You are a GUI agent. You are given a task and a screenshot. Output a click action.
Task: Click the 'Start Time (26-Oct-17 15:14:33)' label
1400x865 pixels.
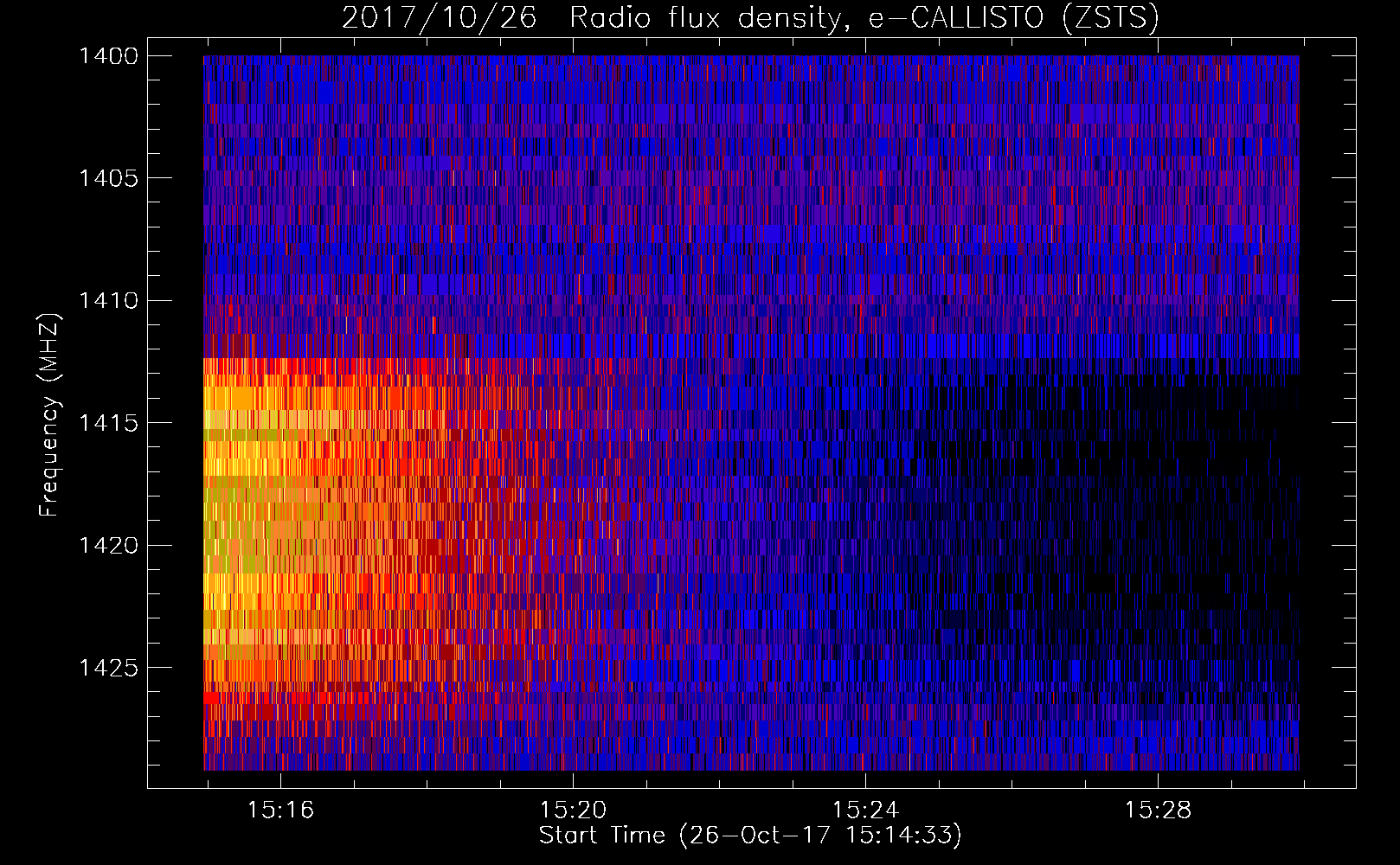750,836
